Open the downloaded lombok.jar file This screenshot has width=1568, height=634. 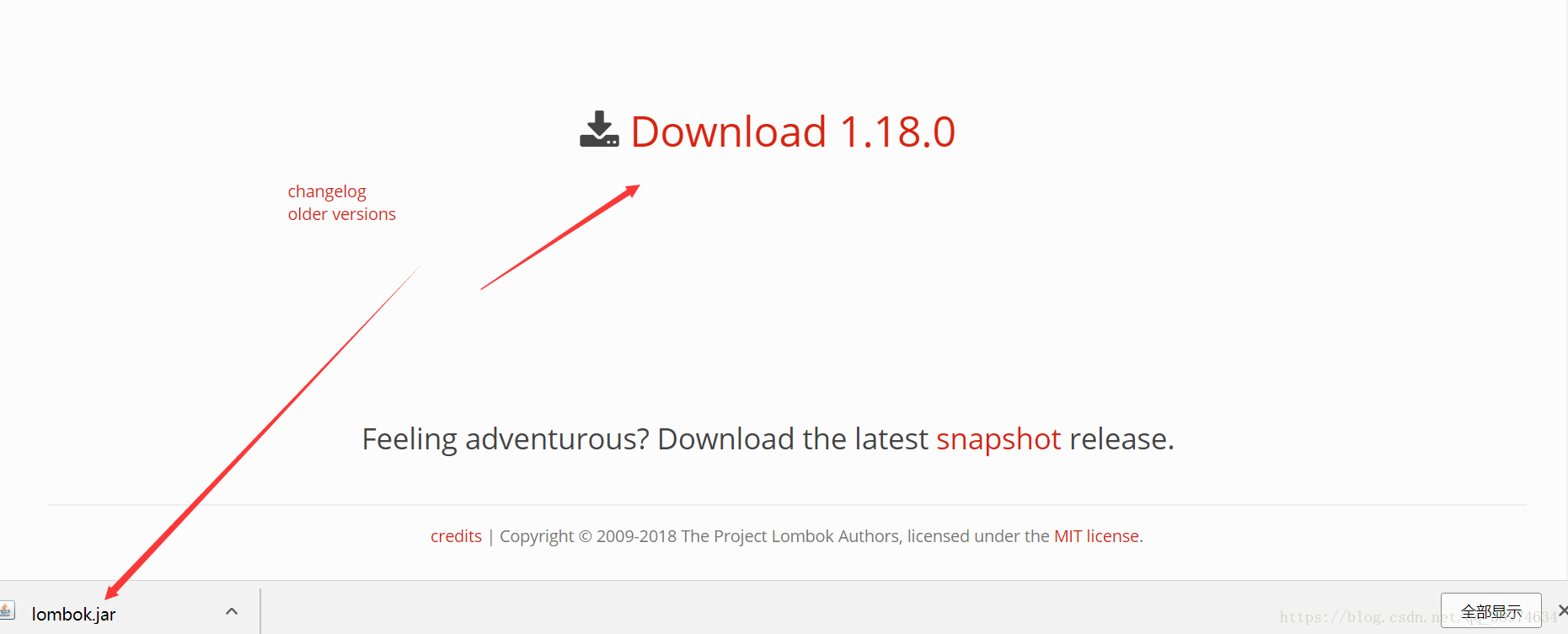[x=73, y=615]
